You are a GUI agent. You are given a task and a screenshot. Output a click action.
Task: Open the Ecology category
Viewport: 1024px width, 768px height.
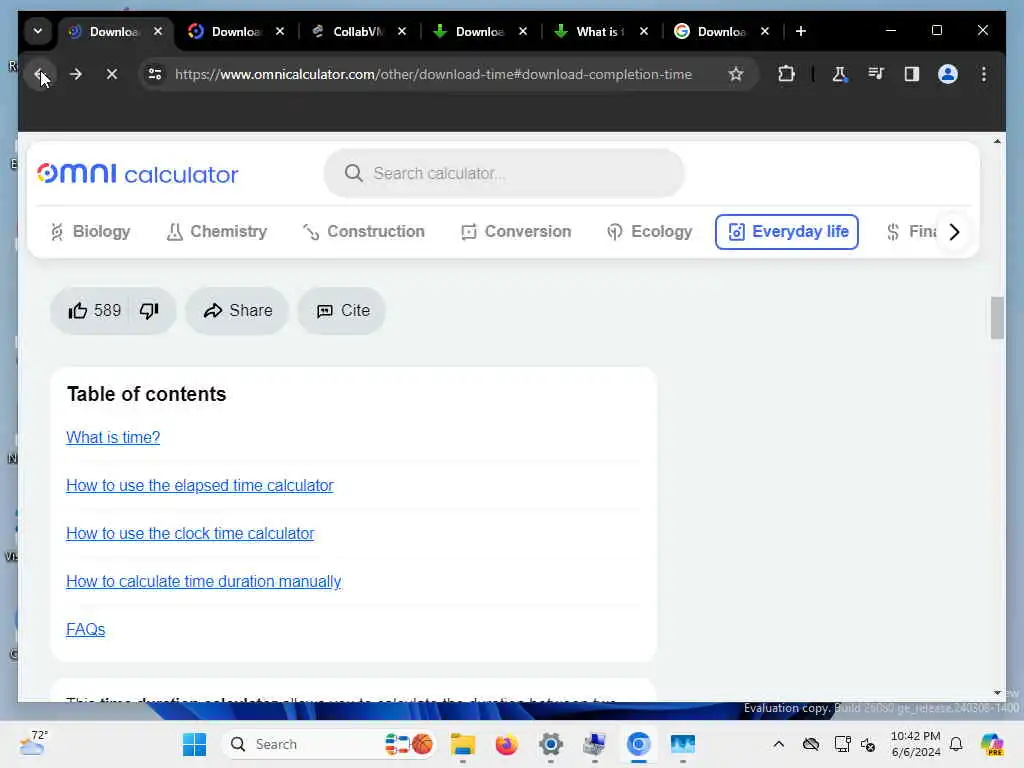click(650, 231)
